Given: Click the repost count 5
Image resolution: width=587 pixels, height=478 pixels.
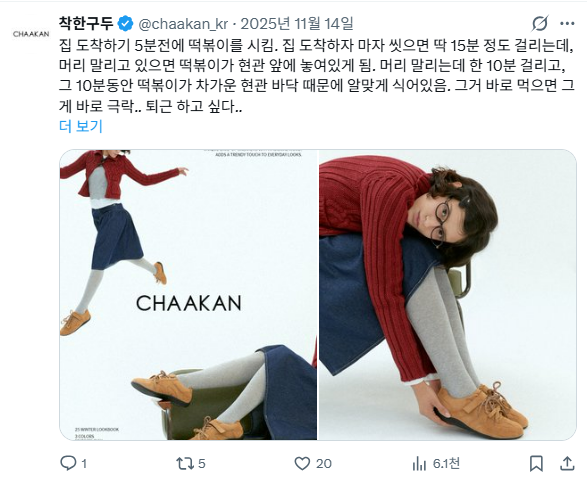Looking at the screenshot, I should [202, 464].
